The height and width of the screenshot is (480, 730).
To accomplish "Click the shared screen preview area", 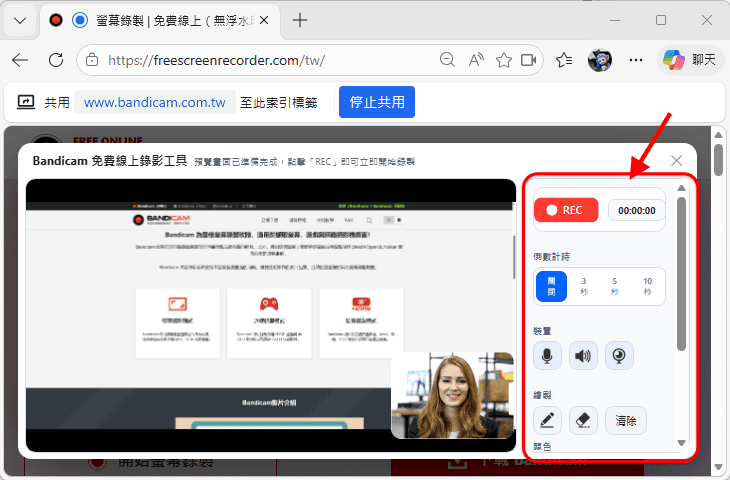I will coord(270,315).
